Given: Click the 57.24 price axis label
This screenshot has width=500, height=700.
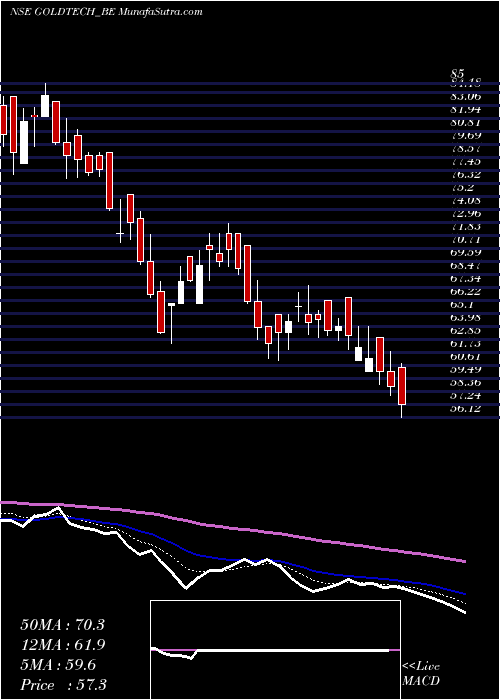Looking at the screenshot, I should point(466,396).
